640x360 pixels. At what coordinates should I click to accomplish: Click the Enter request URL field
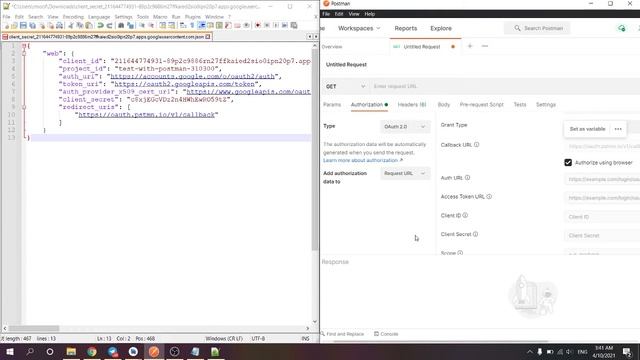coord(505,87)
